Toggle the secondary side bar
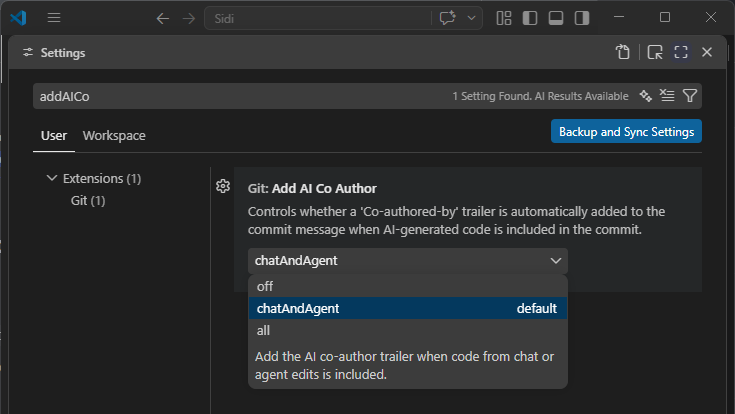This screenshot has width=735, height=414. 582,18
